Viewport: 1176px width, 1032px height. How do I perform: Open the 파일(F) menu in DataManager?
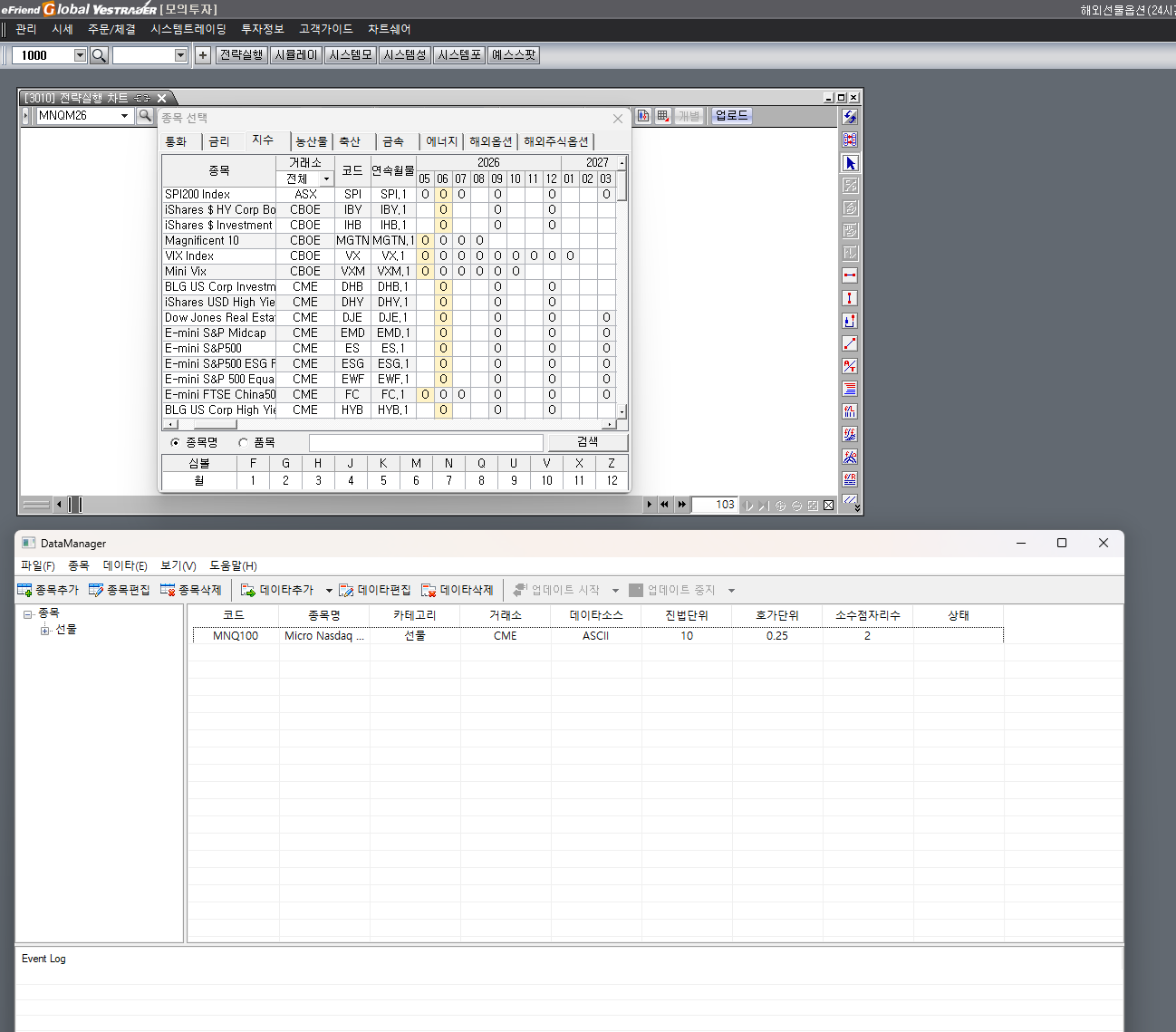[x=38, y=565]
